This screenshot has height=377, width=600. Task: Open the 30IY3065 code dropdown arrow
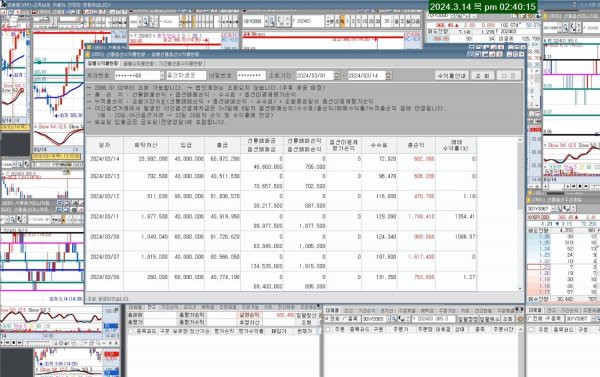pyautogui.click(x=388, y=319)
